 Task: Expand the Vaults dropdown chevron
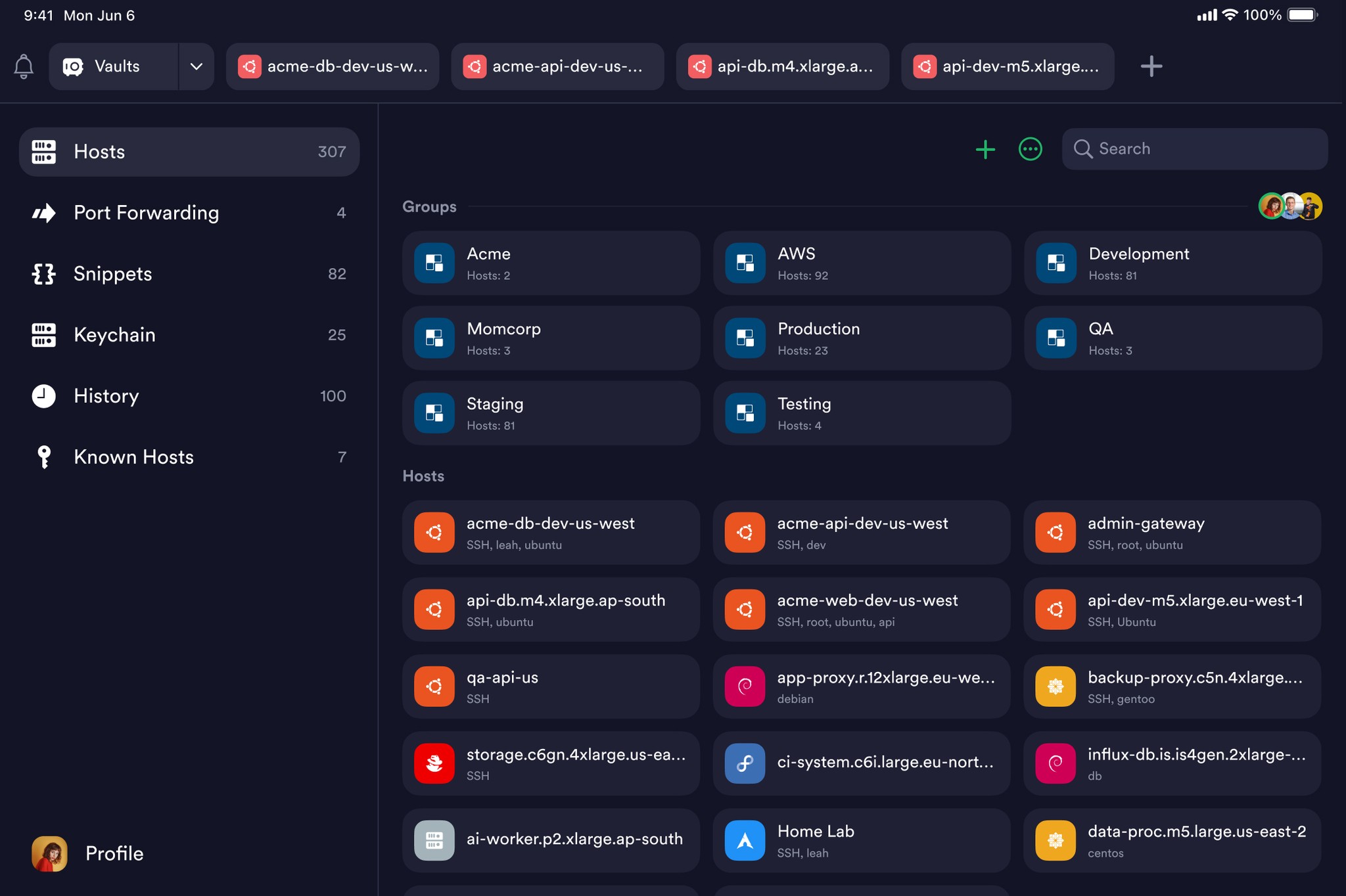pos(195,66)
